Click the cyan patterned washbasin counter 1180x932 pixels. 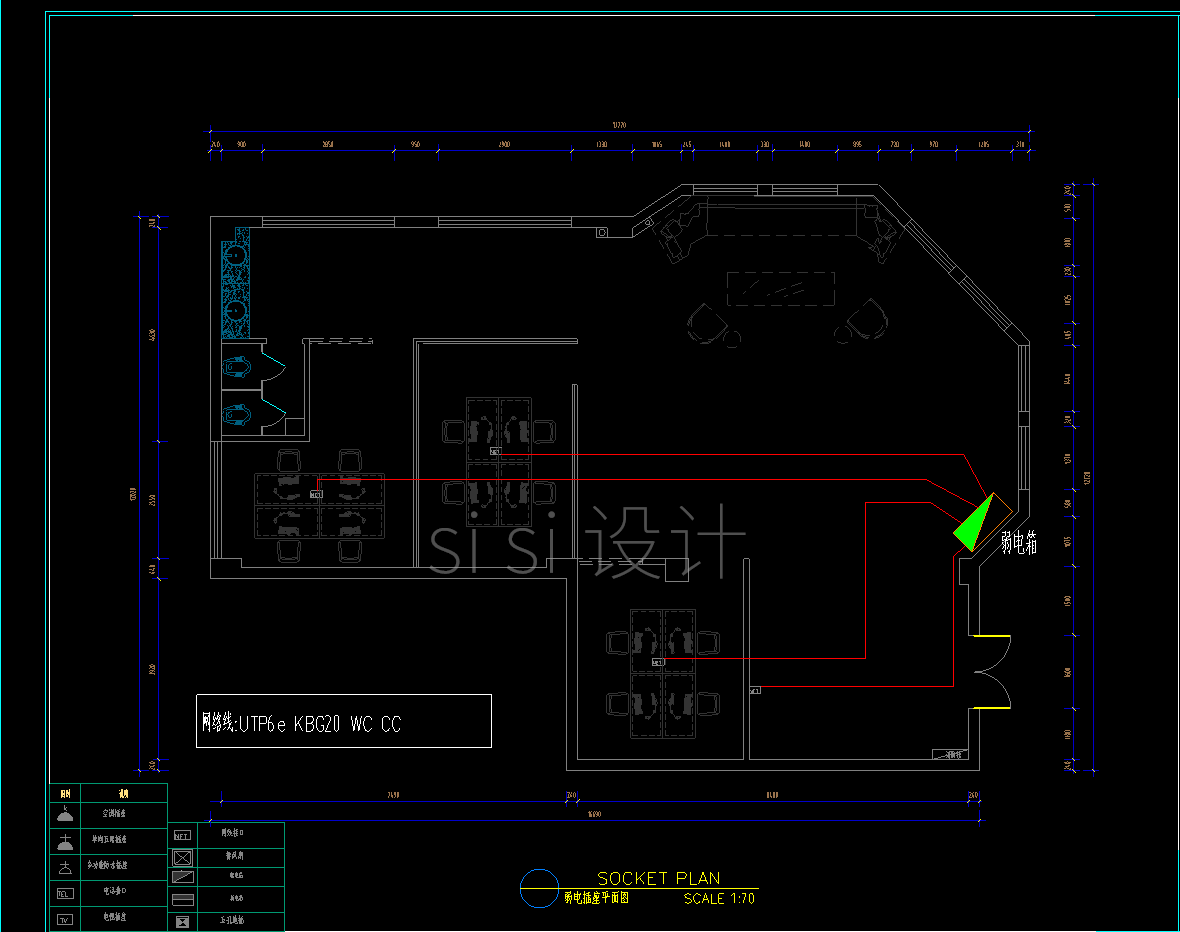[235, 283]
